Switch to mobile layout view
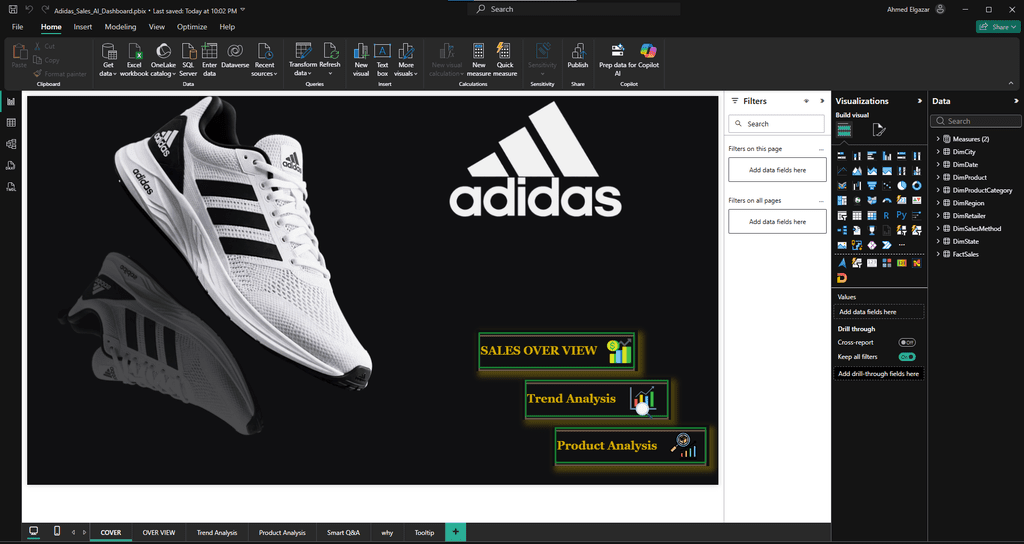 click(57, 532)
